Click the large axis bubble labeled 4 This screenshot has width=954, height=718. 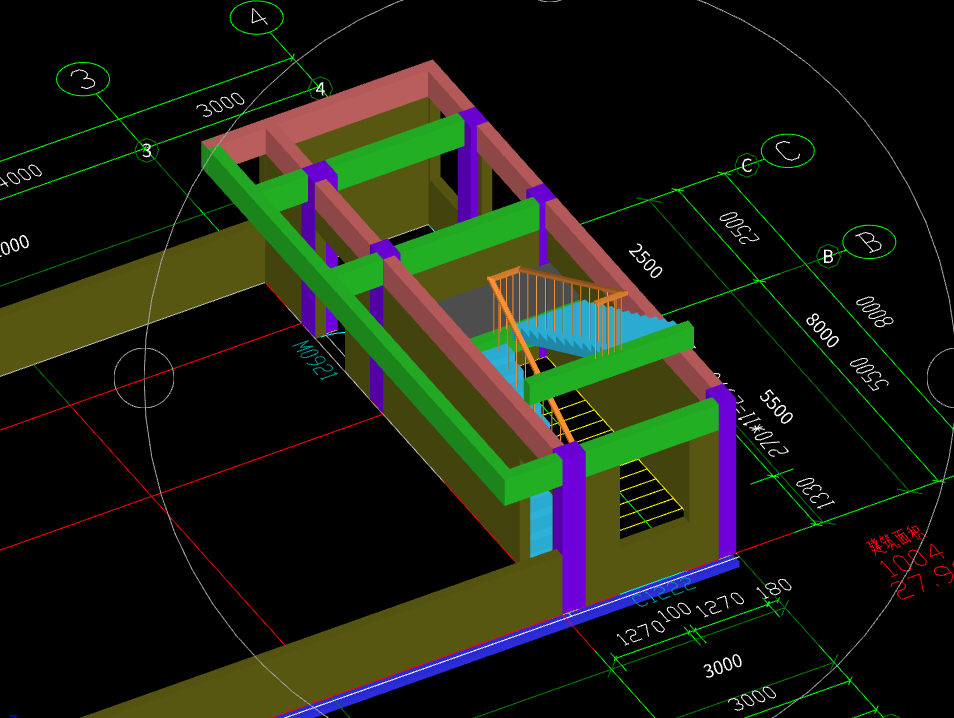(257, 17)
